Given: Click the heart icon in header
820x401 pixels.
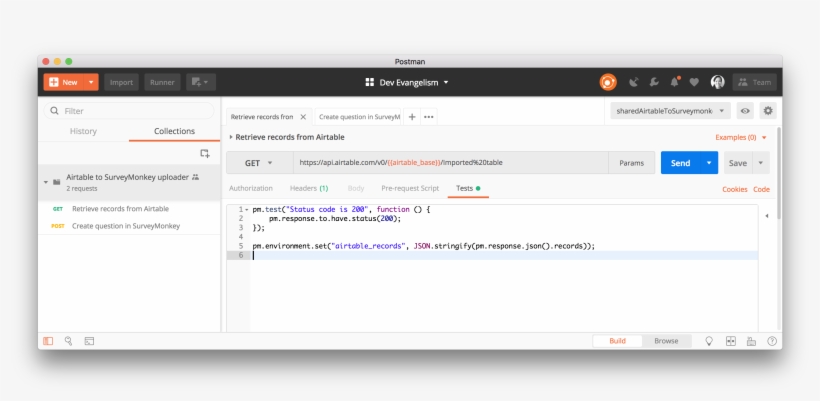Looking at the screenshot, I should click(694, 82).
